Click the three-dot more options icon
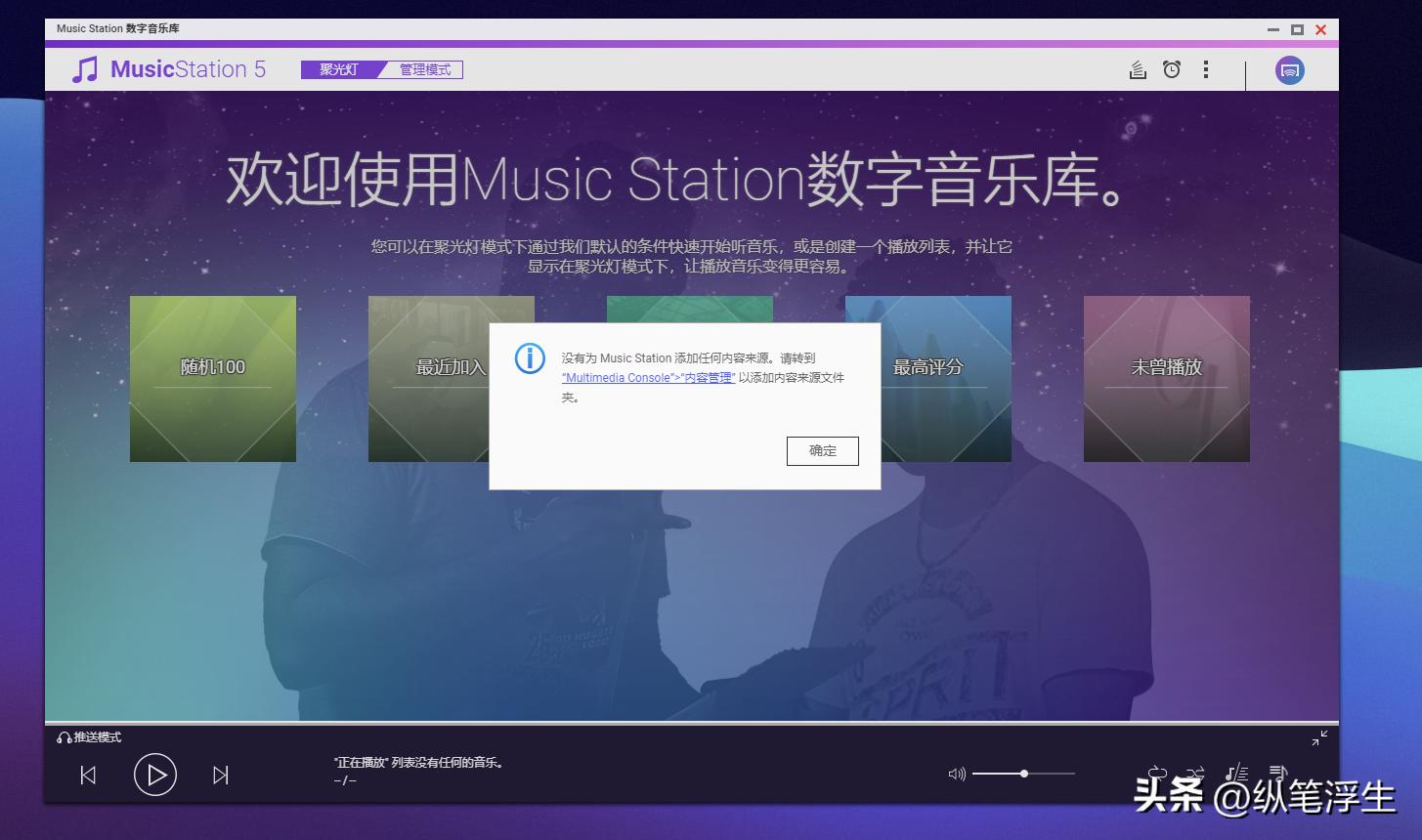1422x840 pixels. (x=1206, y=69)
